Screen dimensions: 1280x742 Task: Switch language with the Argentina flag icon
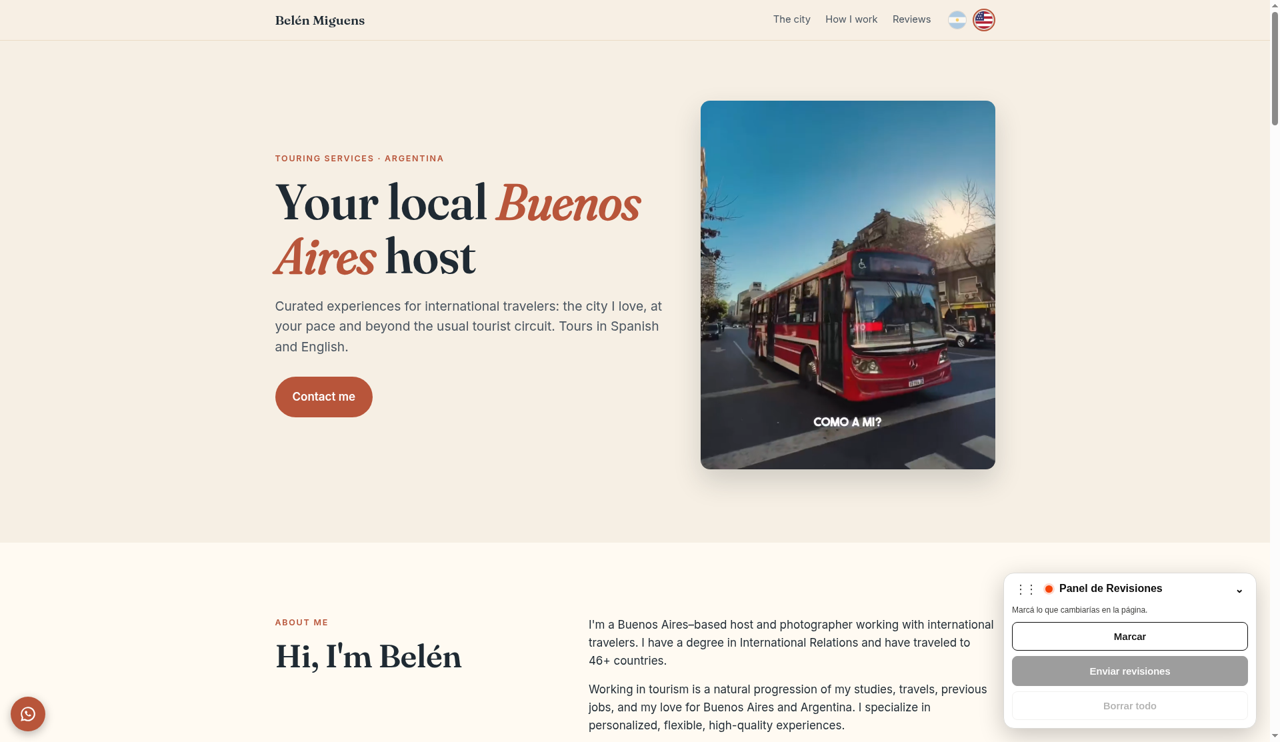(x=957, y=20)
